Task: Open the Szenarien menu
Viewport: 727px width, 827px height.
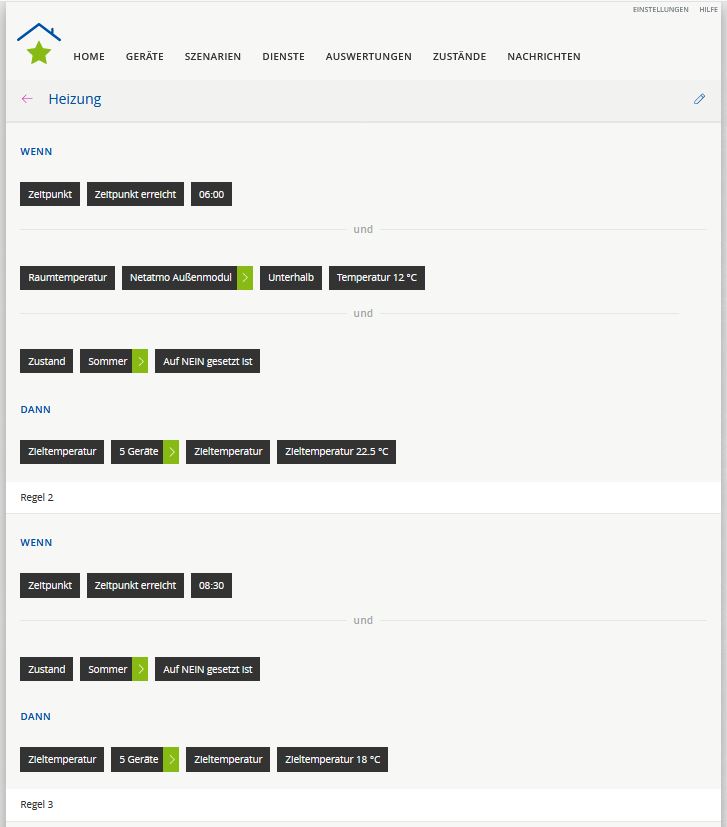Action: click(213, 57)
